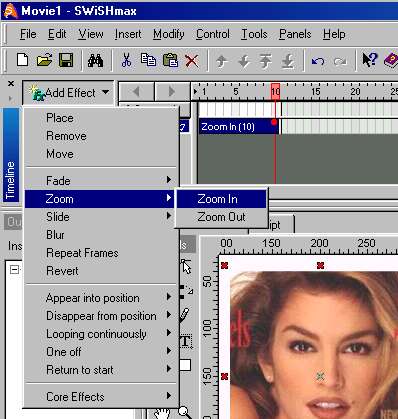The image size is (398, 419).
Task: Click the Paste clipboard icon
Action: tap(170, 61)
